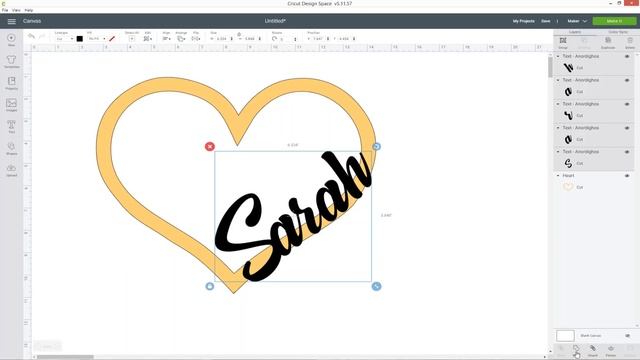Collapse the letter 'S' text layer
This screenshot has width=640, height=360.
(x=558, y=152)
